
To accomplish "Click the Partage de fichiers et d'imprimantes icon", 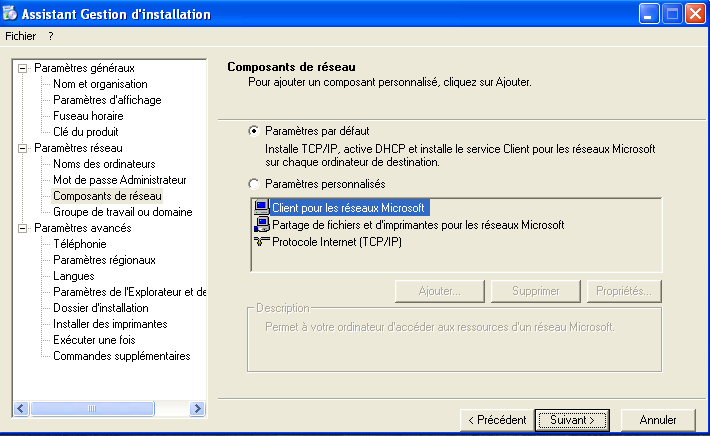I will pyautogui.click(x=261, y=225).
